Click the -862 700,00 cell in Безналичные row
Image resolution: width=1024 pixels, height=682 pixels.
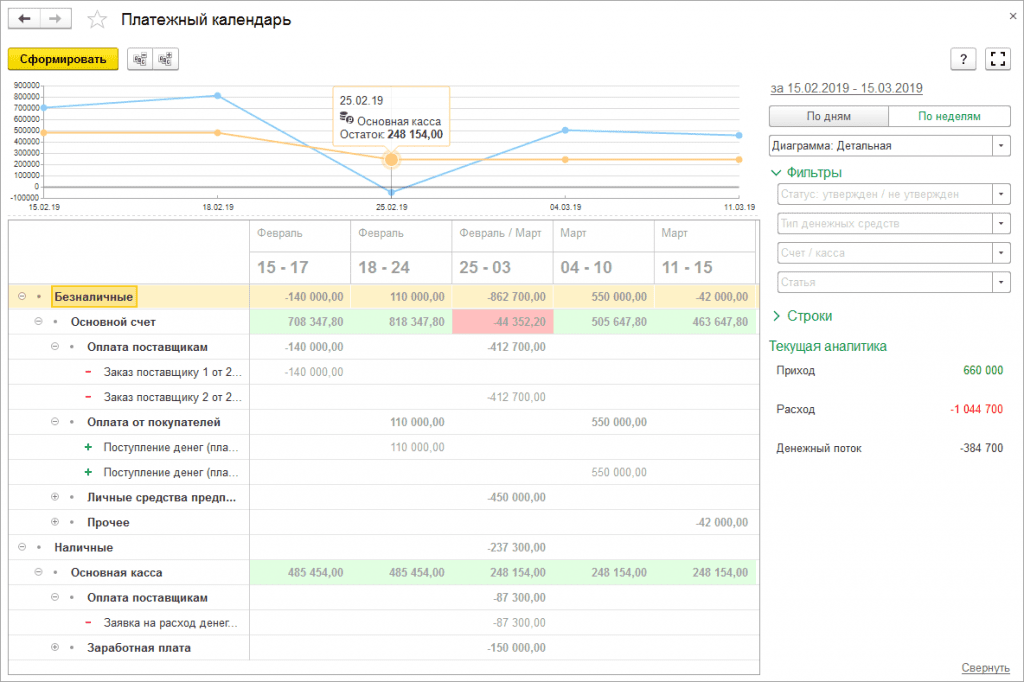pyautogui.click(x=502, y=297)
